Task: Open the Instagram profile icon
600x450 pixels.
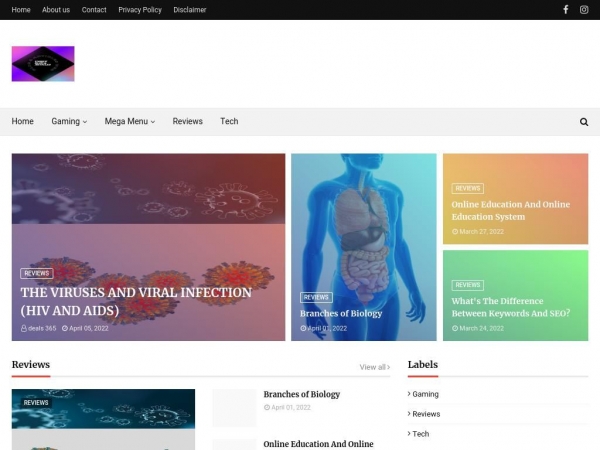Action: click(x=584, y=10)
